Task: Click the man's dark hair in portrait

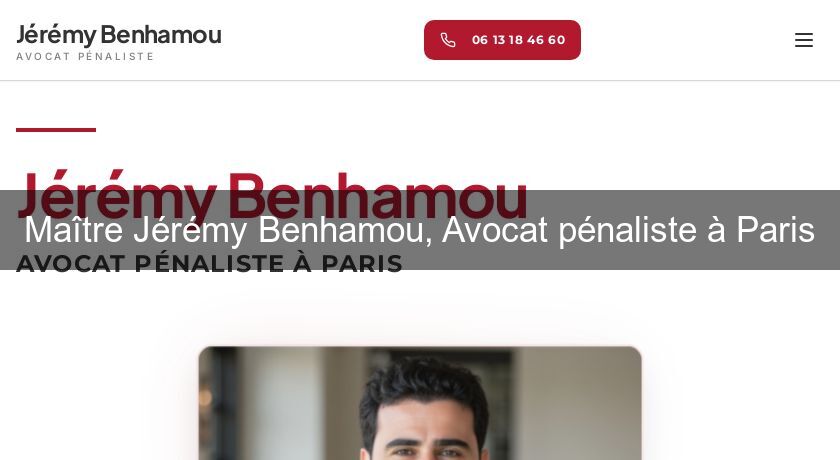Action: pyautogui.click(x=424, y=388)
